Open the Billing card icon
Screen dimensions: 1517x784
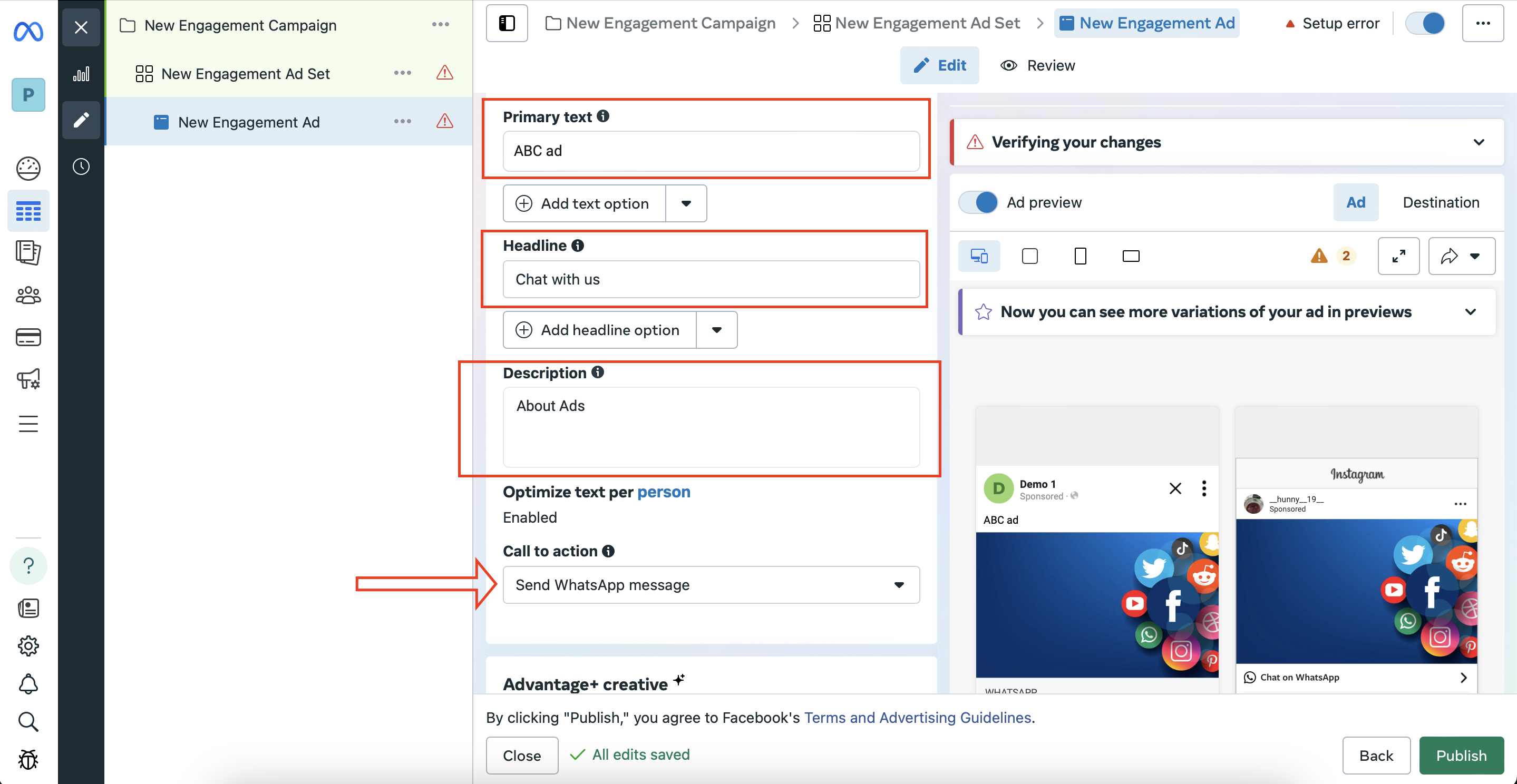(x=28, y=337)
